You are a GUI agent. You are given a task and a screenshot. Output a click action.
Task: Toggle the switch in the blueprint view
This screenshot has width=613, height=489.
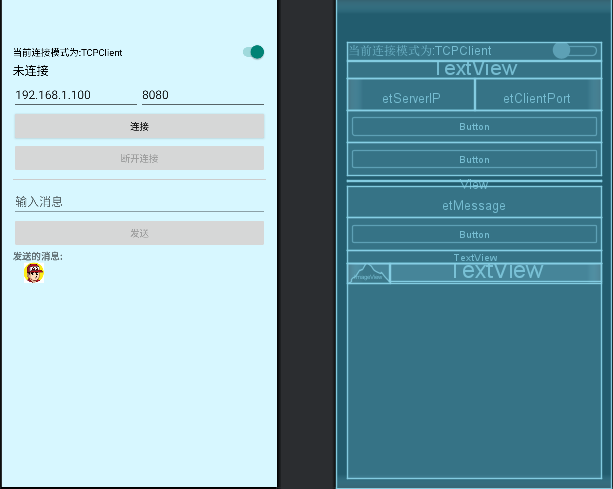(x=575, y=51)
